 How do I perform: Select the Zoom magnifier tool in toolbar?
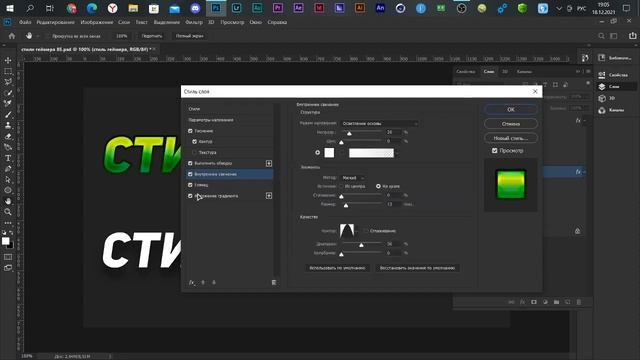click(8, 212)
